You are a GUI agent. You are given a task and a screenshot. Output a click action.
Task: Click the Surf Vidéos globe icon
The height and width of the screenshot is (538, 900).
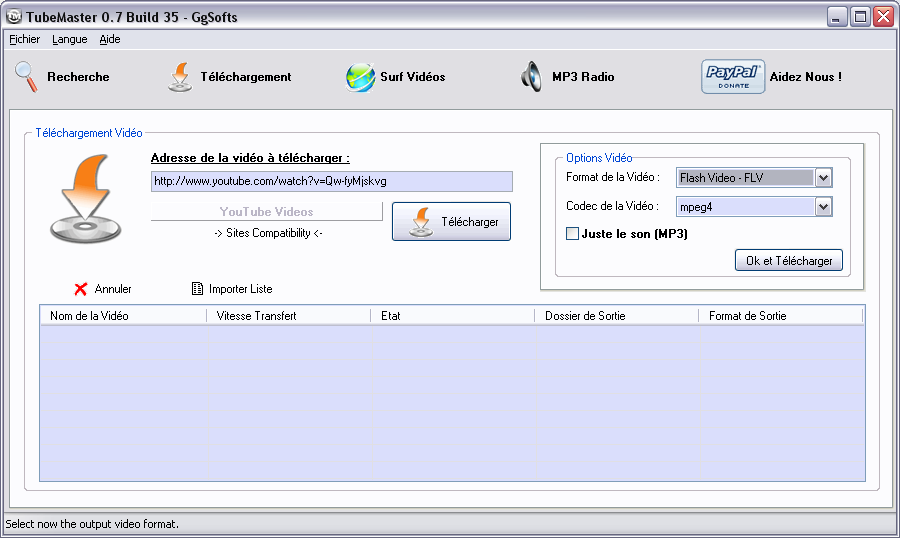tap(360, 77)
